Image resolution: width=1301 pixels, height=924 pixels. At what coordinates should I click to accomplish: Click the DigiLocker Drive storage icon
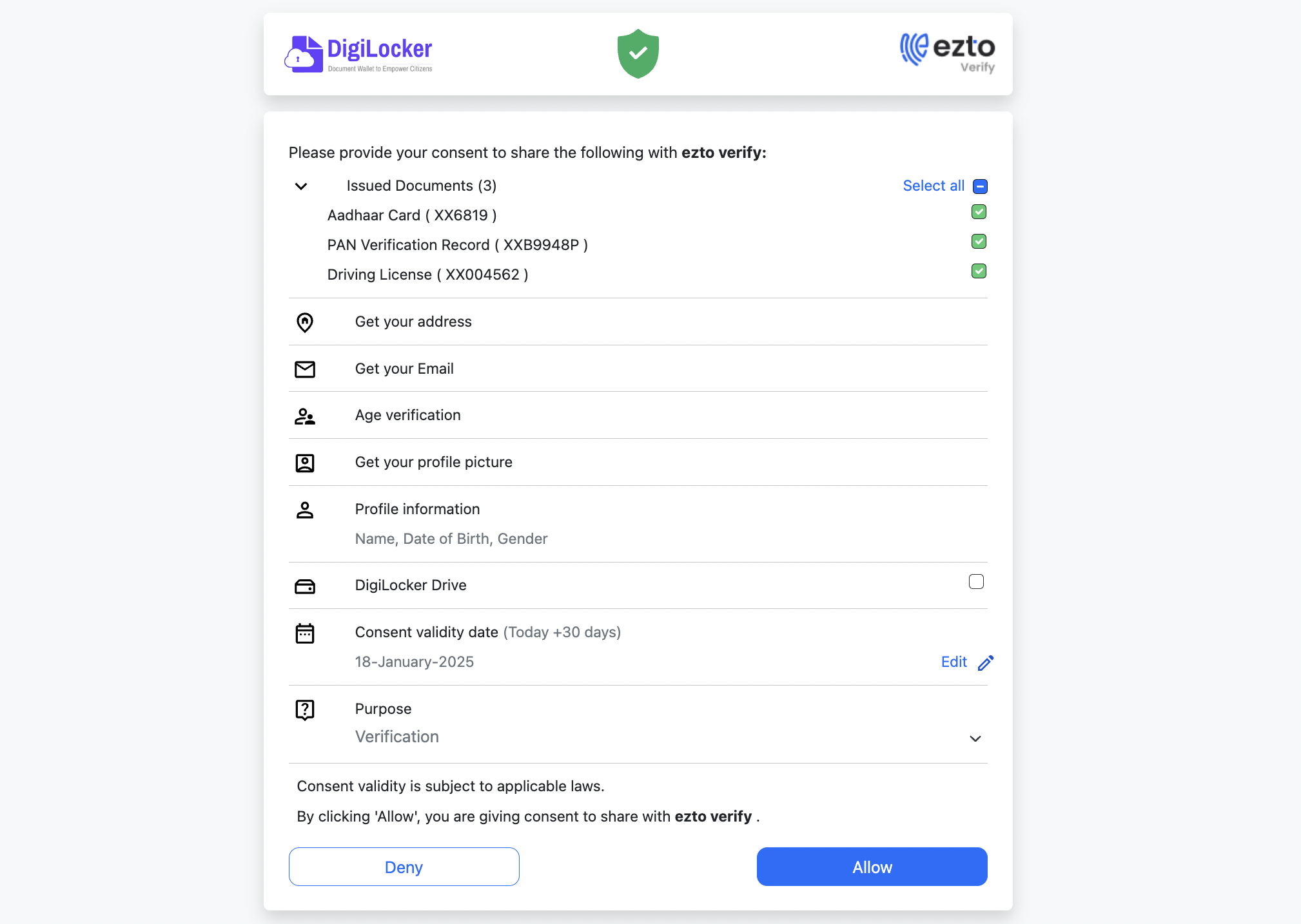click(304, 585)
